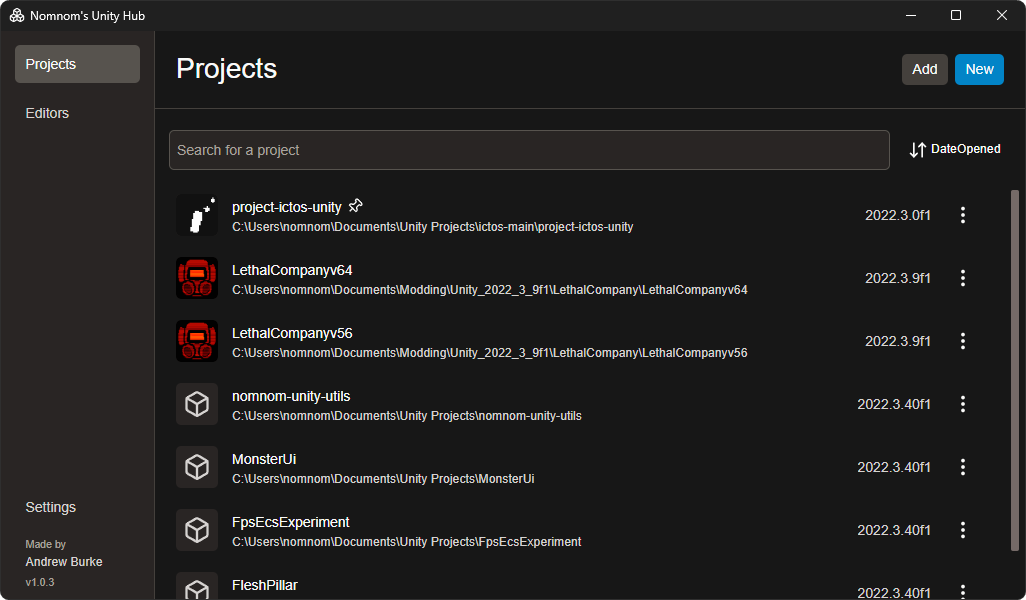This screenshot has width=1026, height=600.
Task: Click the path ending in LethalCompany\LethalCompanyv64
Action: click(489, 290)
